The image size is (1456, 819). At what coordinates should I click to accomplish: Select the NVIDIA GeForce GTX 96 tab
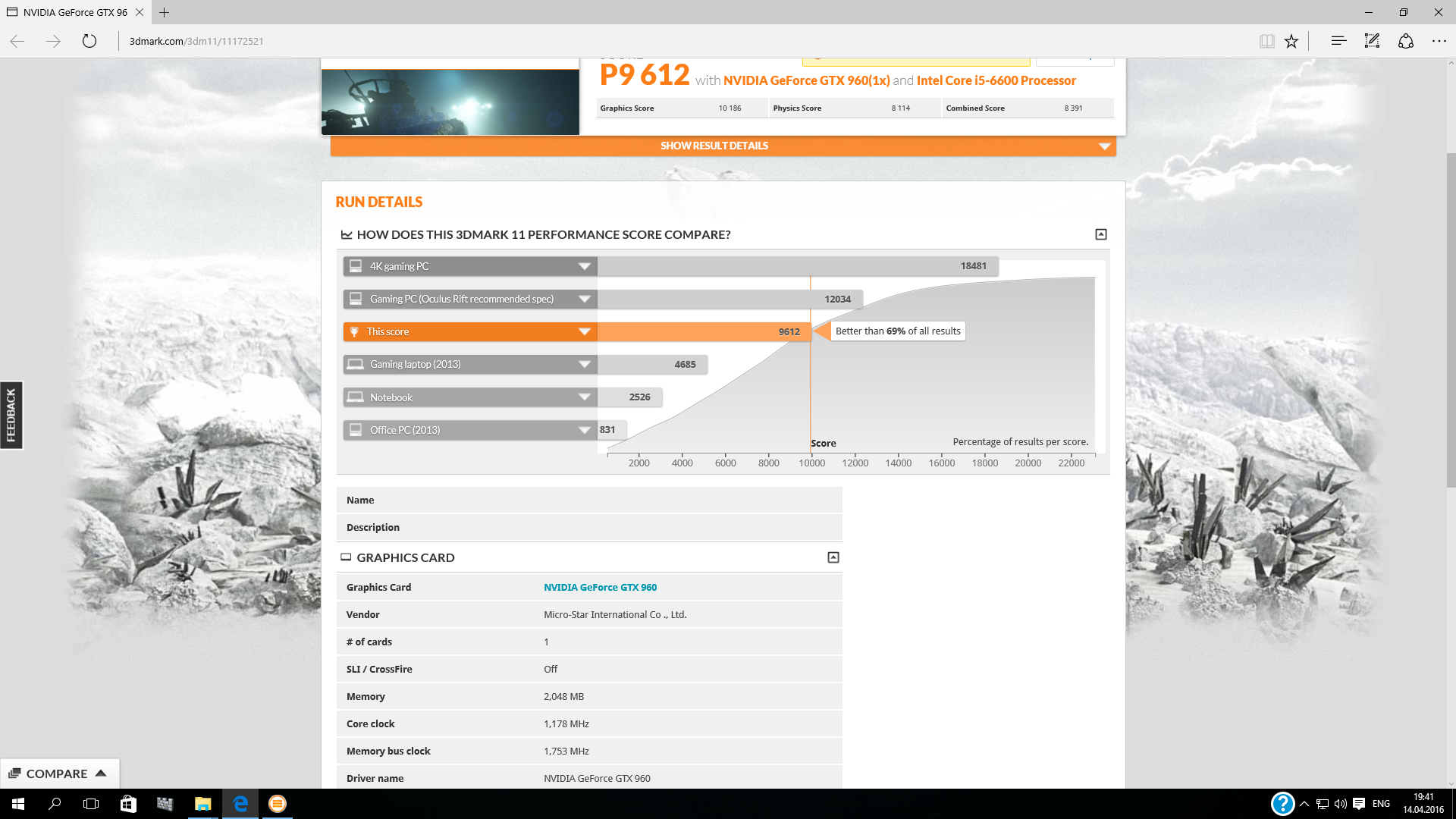72,12
